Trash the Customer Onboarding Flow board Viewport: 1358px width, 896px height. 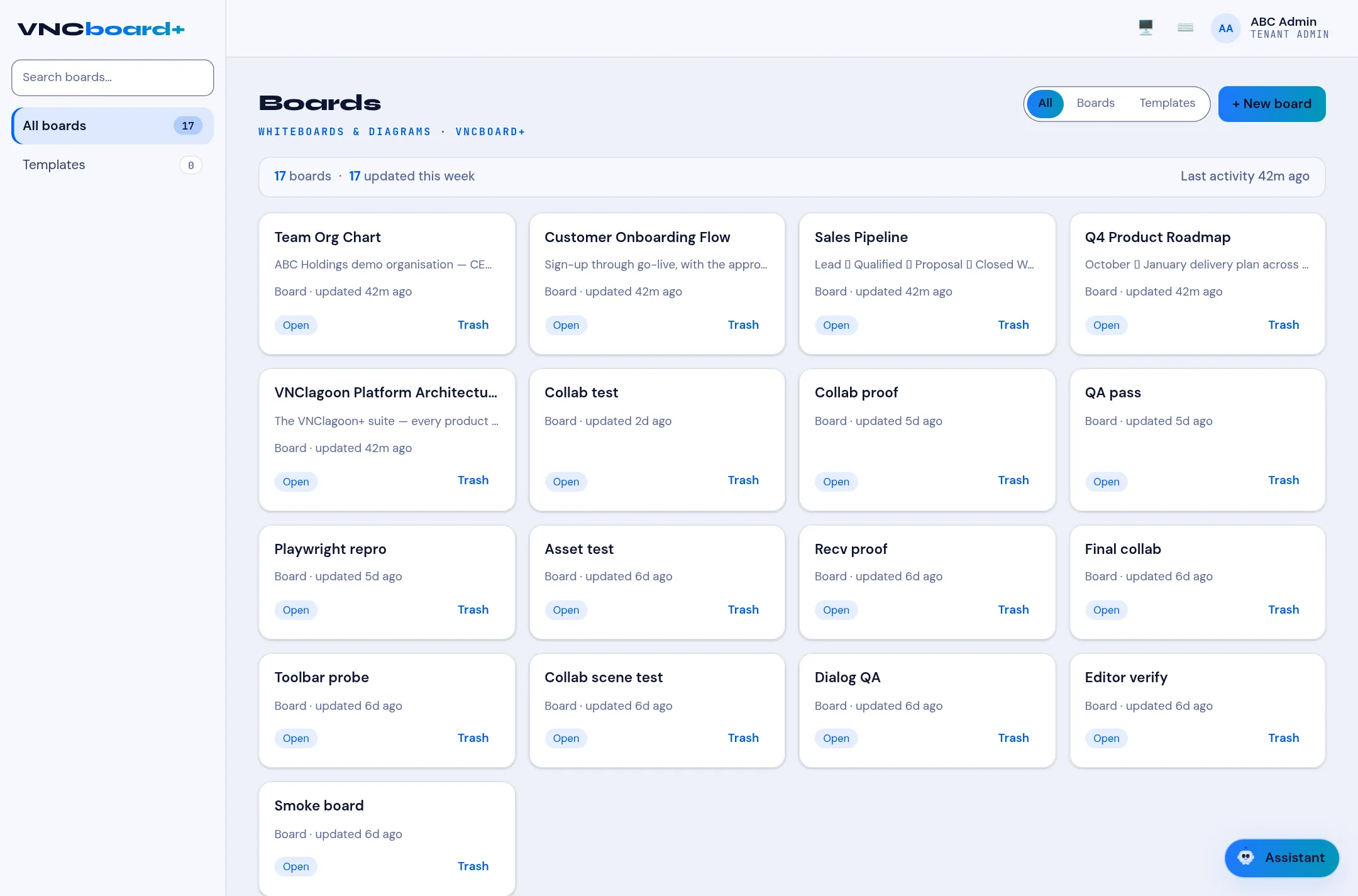tap(743, 325)
